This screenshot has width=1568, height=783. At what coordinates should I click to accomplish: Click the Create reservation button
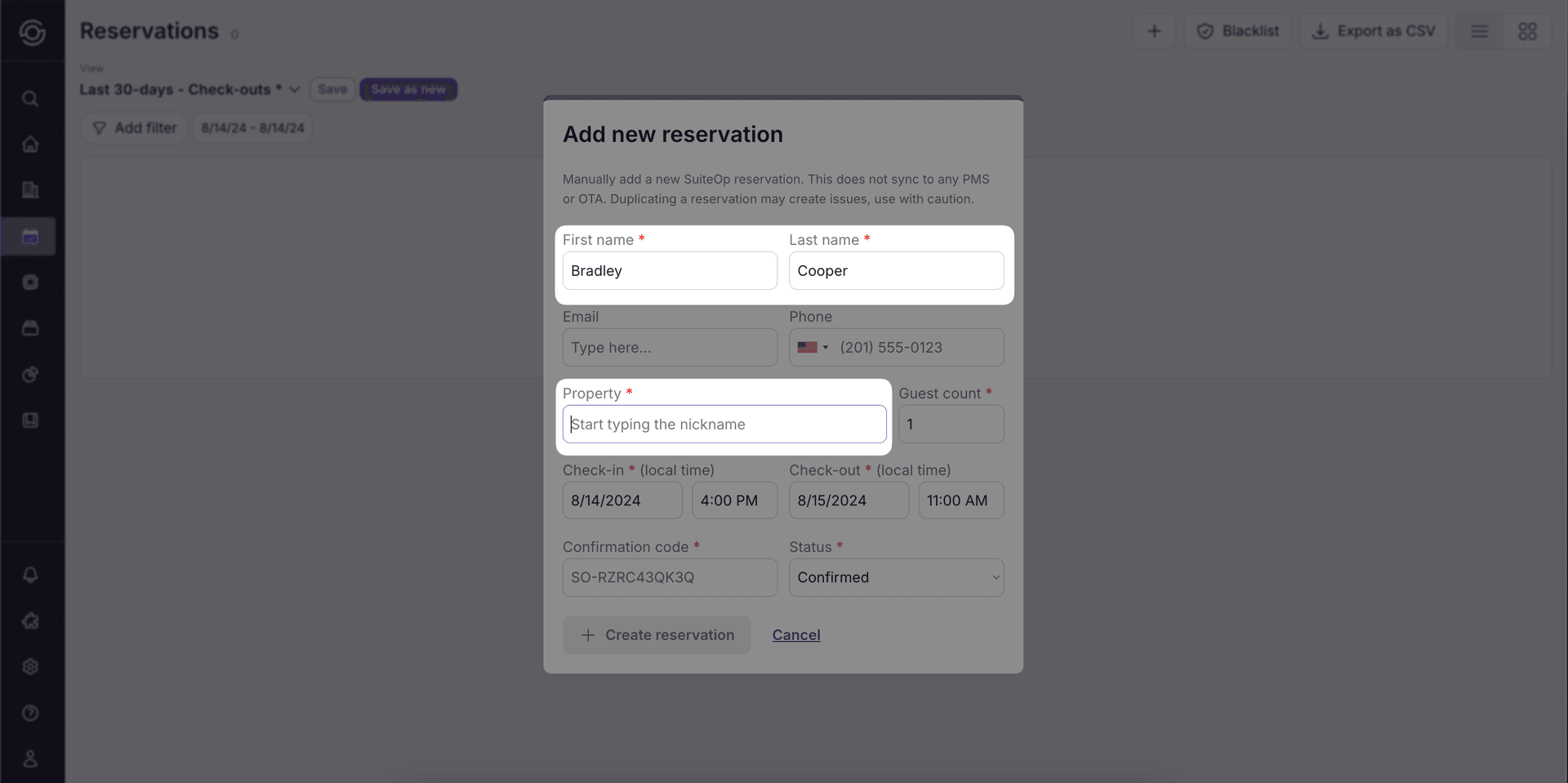[656, 634]
